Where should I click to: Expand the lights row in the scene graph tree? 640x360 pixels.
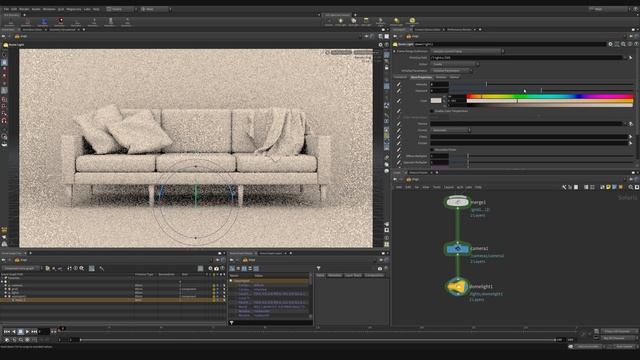6,293
